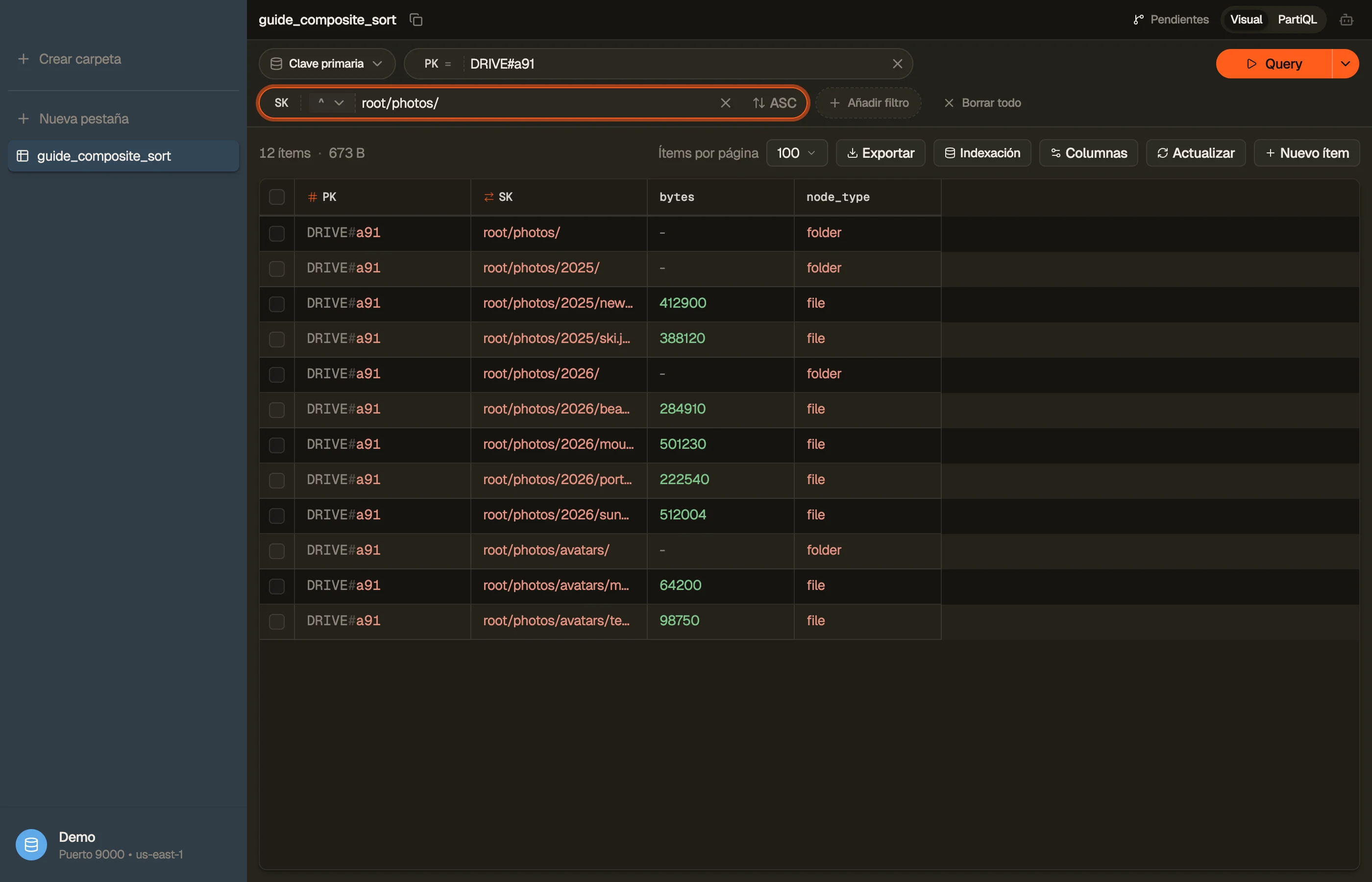This screenshot has height=882, width=1372.
Task: Select the row with bytes 98750
Action: (x=276, y=621)
